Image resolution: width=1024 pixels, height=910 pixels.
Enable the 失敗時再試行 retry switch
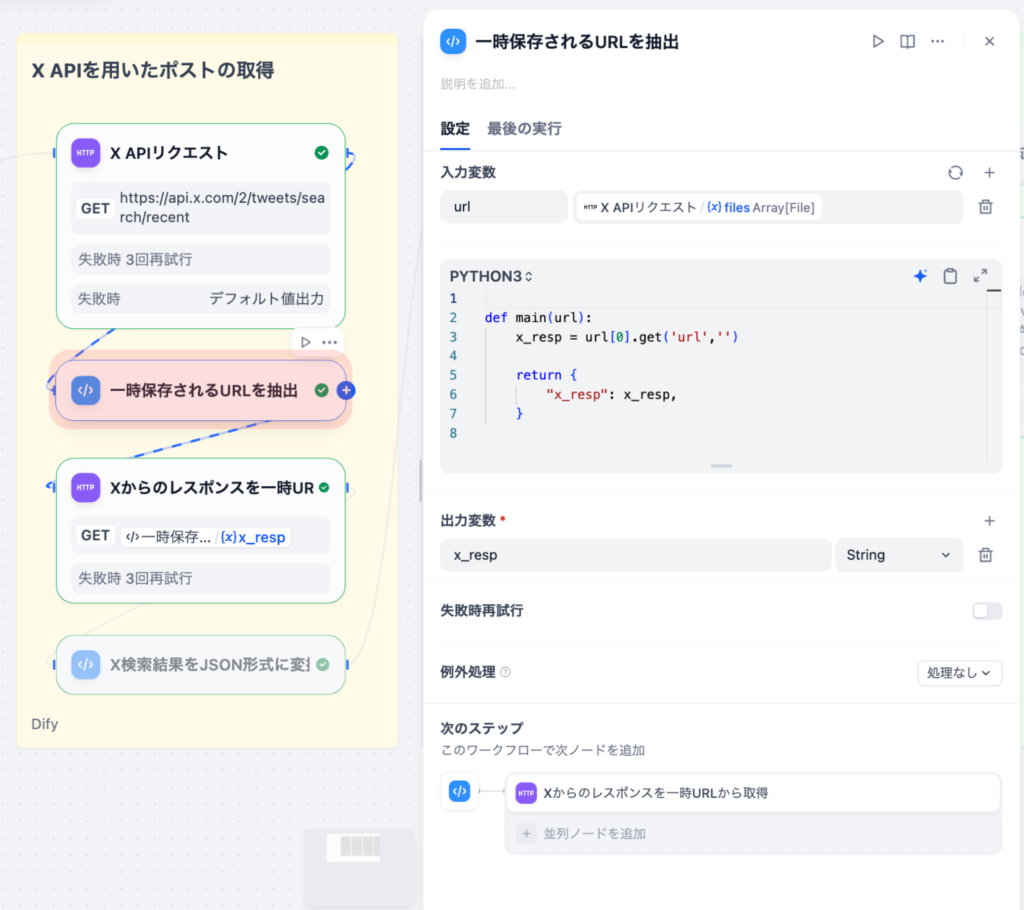986,610
